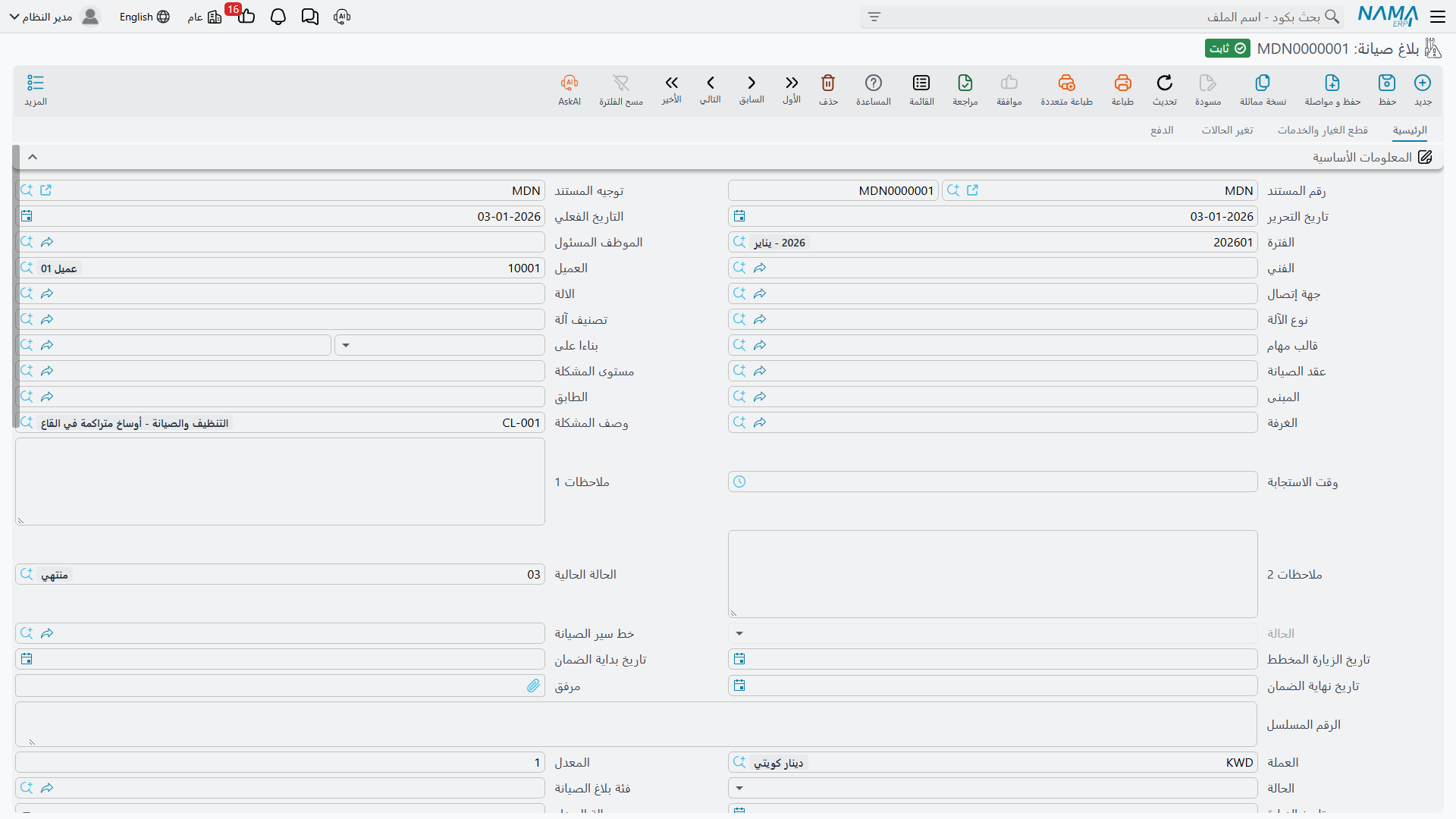
Task: Click the المعدل input field
Action: (x=280, y=762)
